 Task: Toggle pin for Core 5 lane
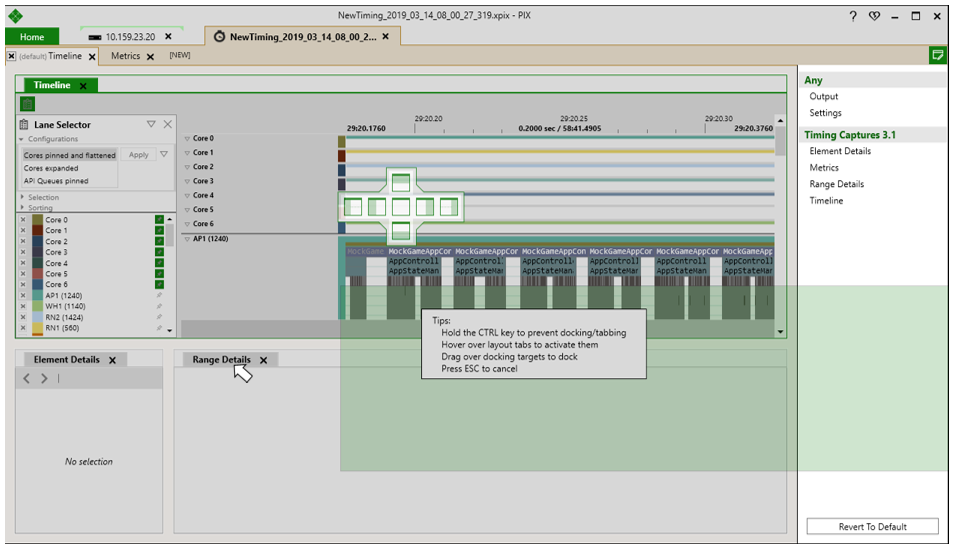coord(159,274)
